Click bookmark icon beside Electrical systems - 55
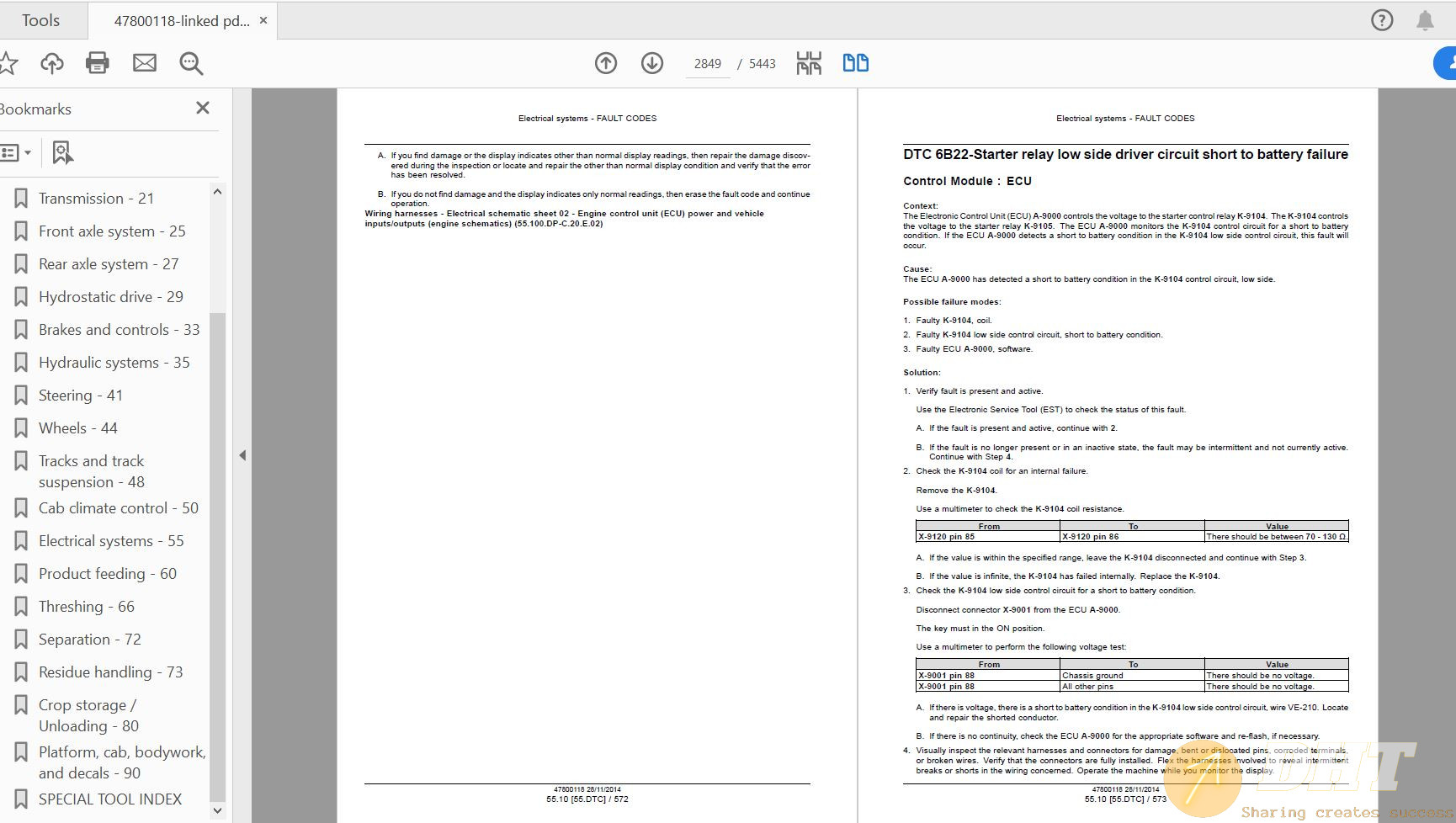Screen dimensions: 1456x823 (x=21, y=541)
